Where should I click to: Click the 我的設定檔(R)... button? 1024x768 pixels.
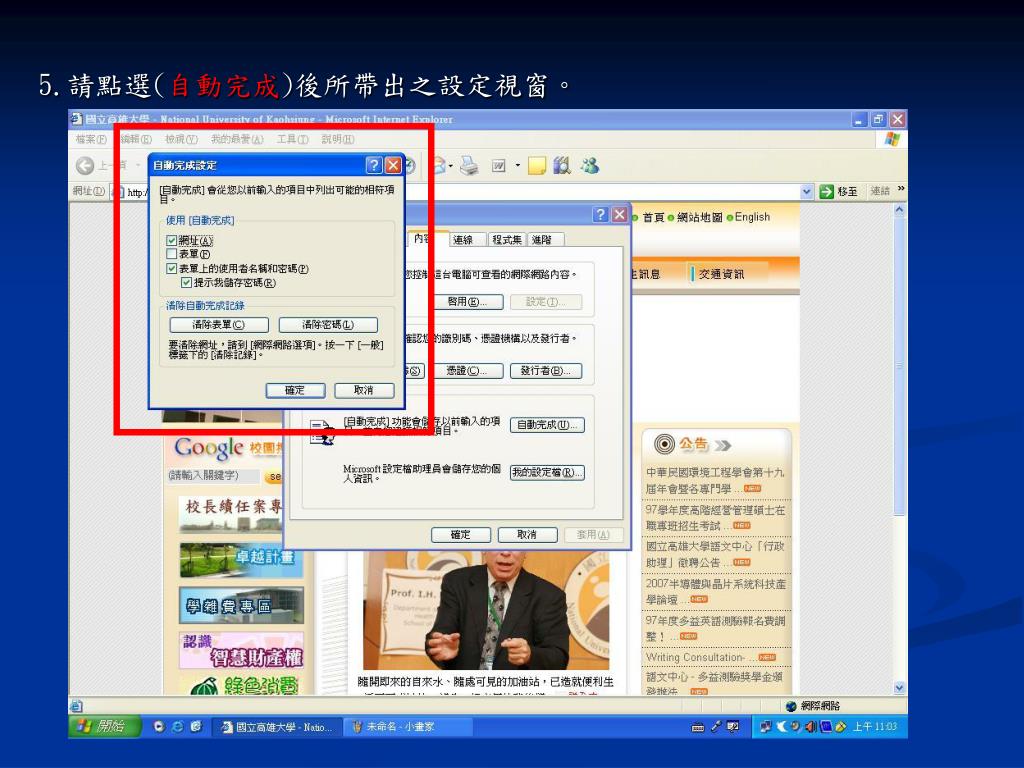coord(547,472)
